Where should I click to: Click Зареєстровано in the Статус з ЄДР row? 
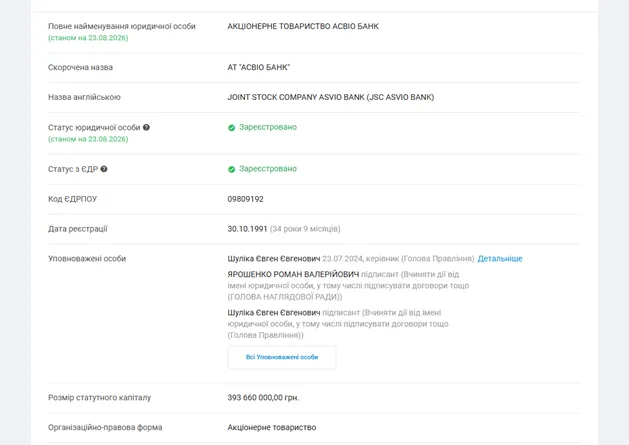(x=268, y=169)
